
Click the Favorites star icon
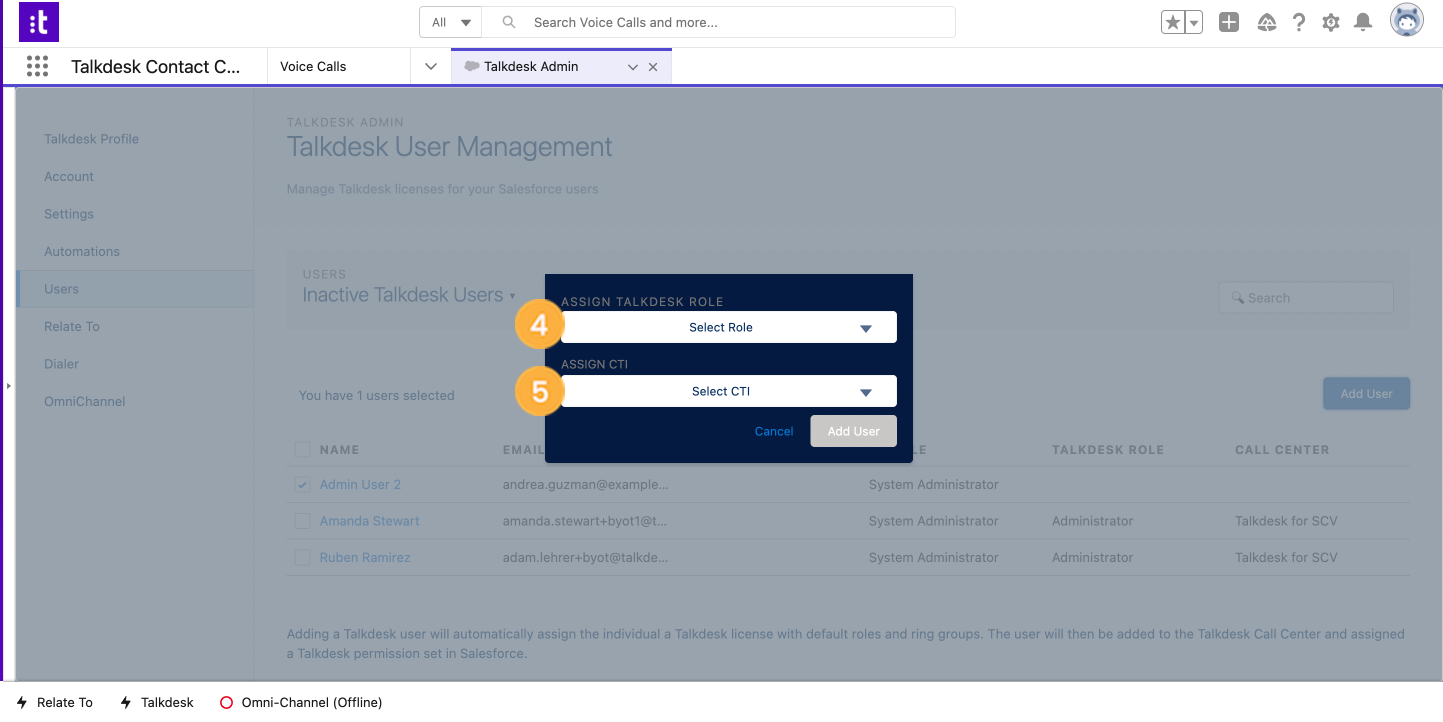coord(1172,22)
